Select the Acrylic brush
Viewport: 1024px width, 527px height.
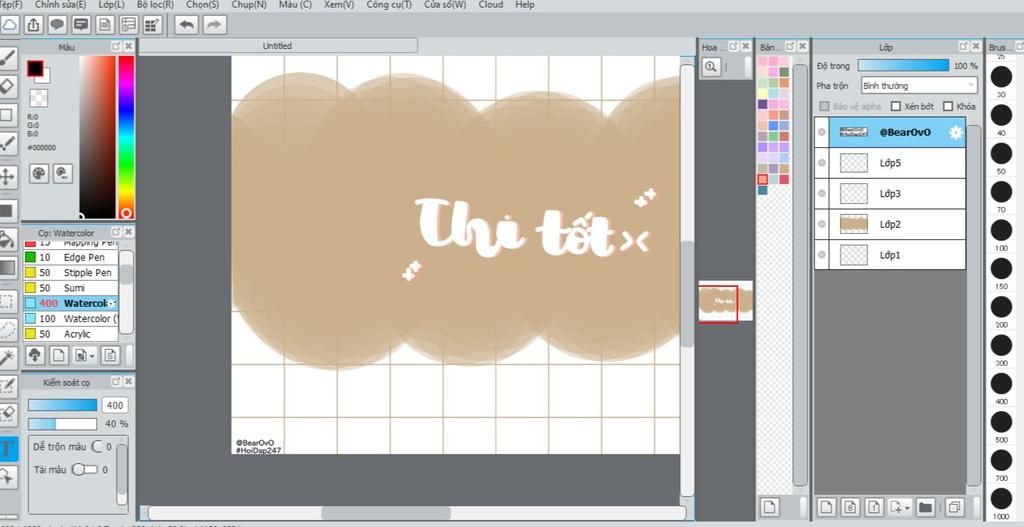[x=71, y=334]
